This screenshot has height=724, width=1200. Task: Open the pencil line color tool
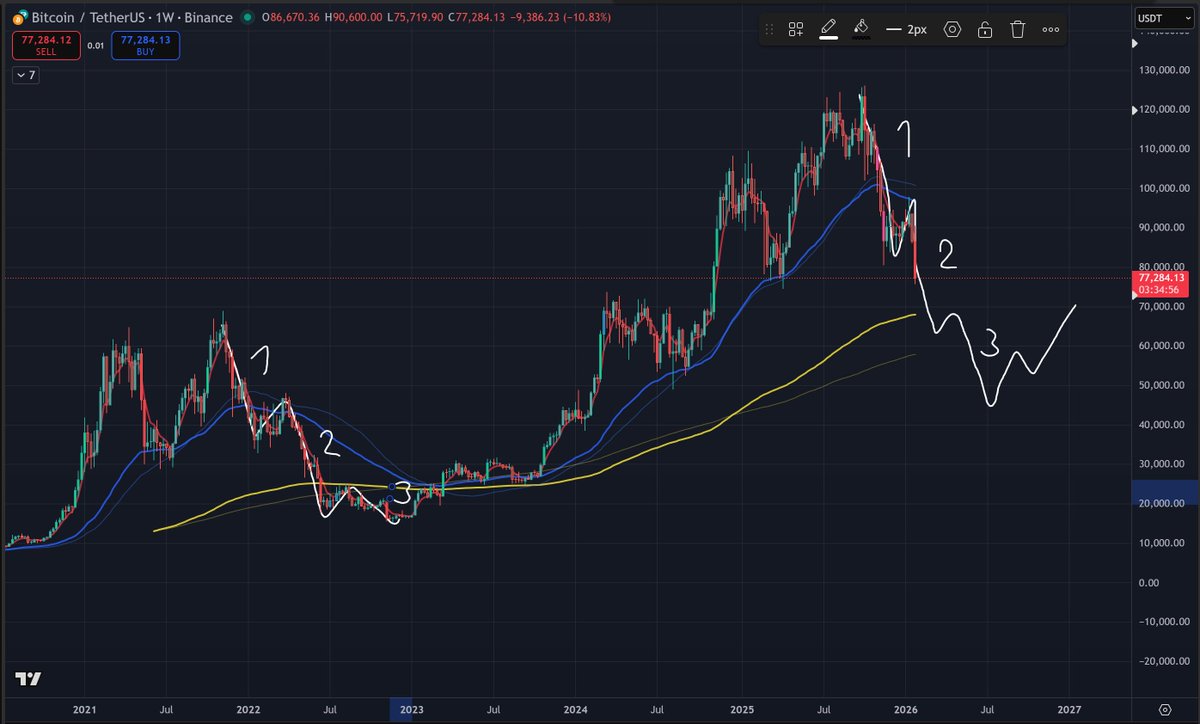829,30
